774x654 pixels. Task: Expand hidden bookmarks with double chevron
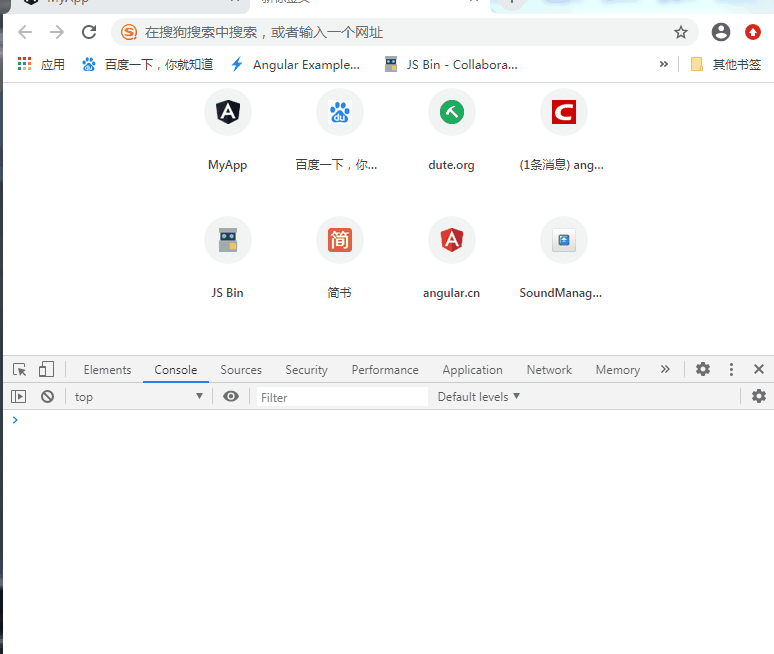664,64
